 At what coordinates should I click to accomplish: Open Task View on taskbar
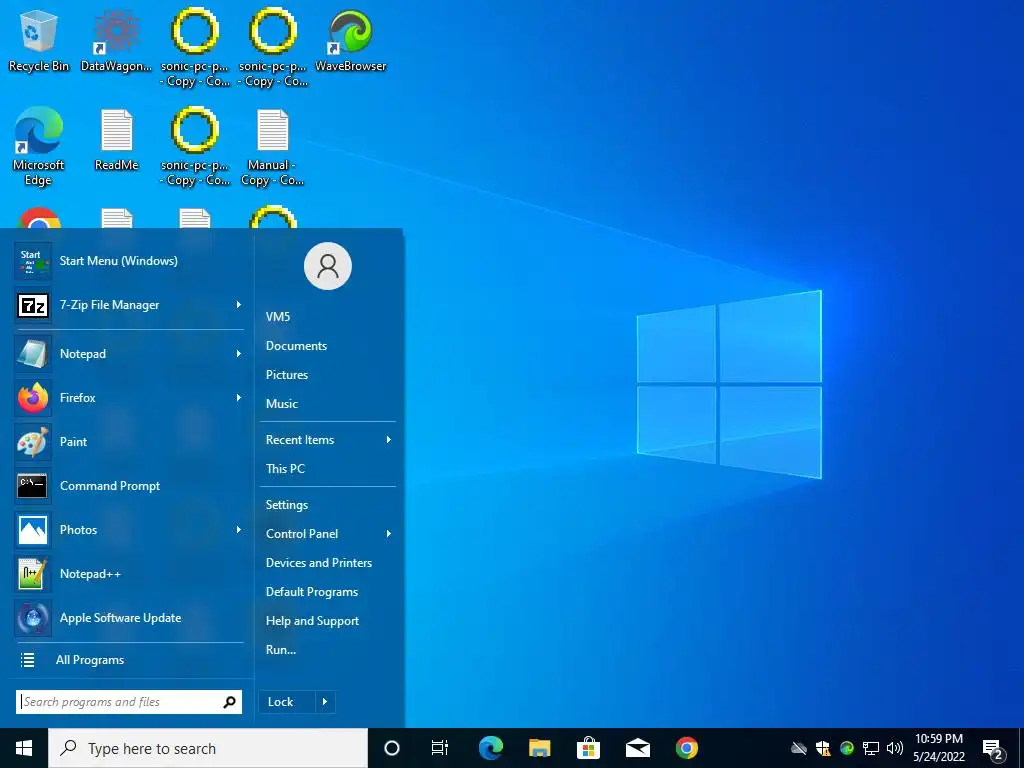tap(440, 748)
